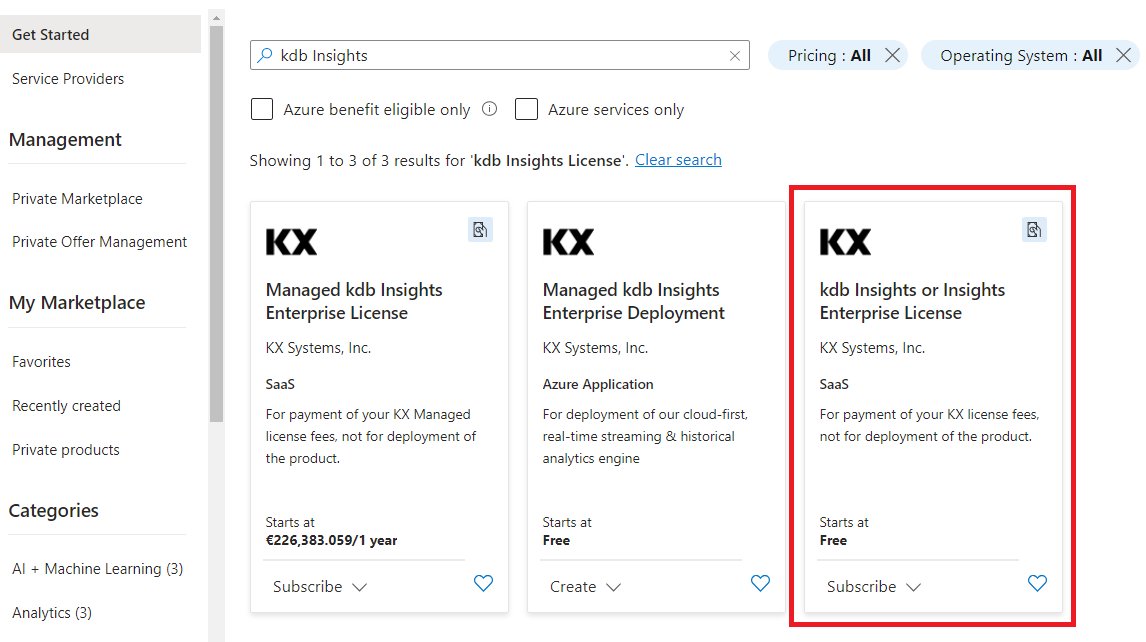Open Managed kdb Insights Enterprise Deployment title
The image size is (1146, 642).
(634, 301)
